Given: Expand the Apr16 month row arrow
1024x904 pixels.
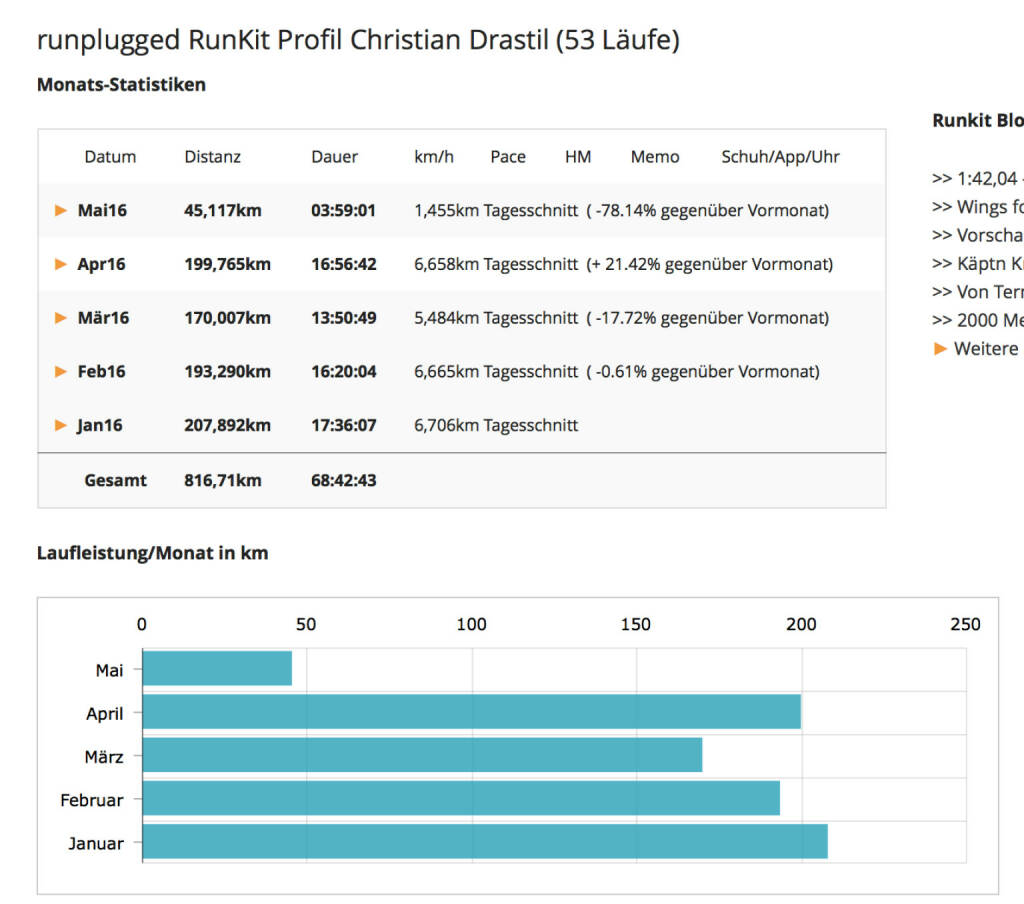Looking at the screenshot, I should coord(61,264).
